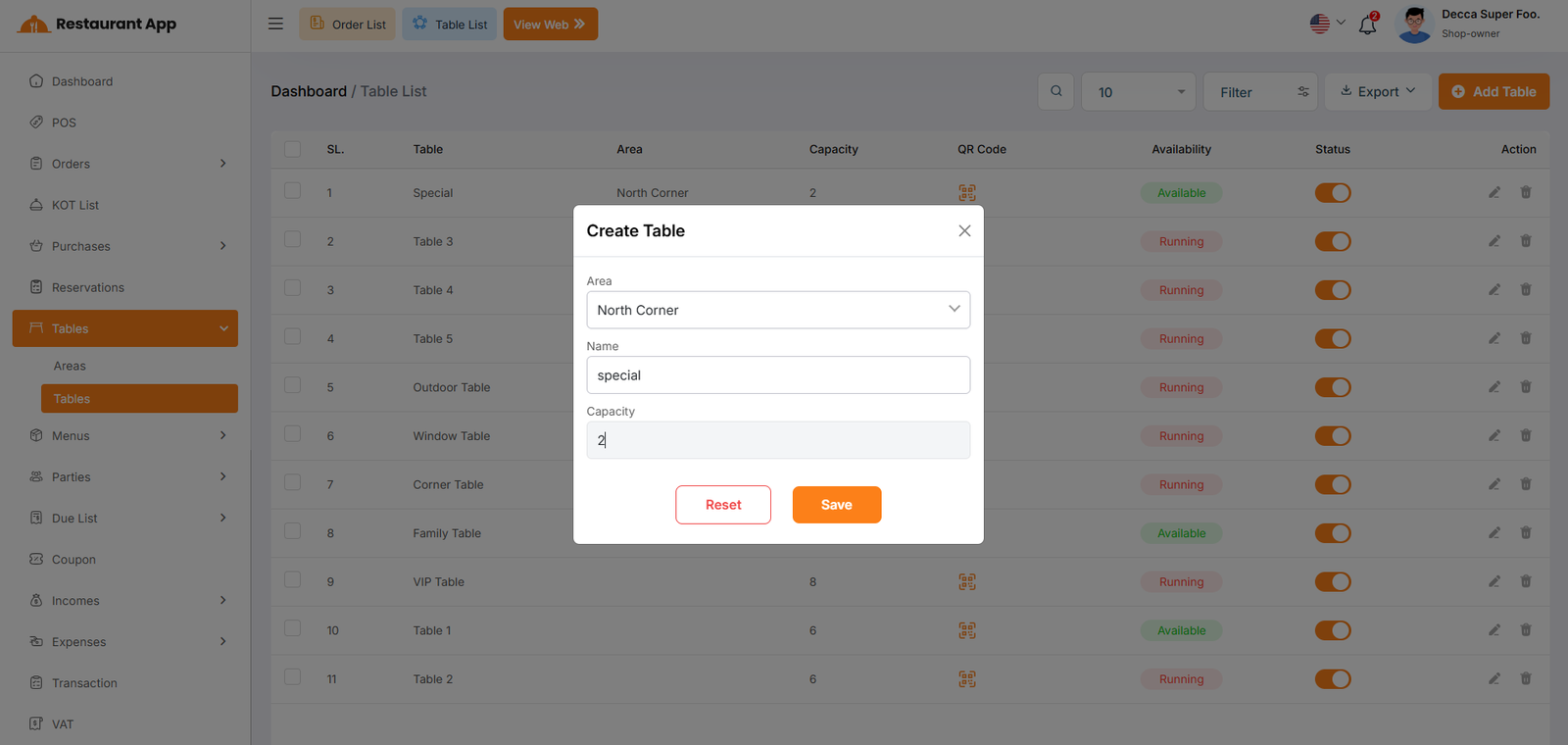Click the hamburger menu icon
This screenshot has height=745, width=1568.
pyautogui.click(x=275, y=24)
